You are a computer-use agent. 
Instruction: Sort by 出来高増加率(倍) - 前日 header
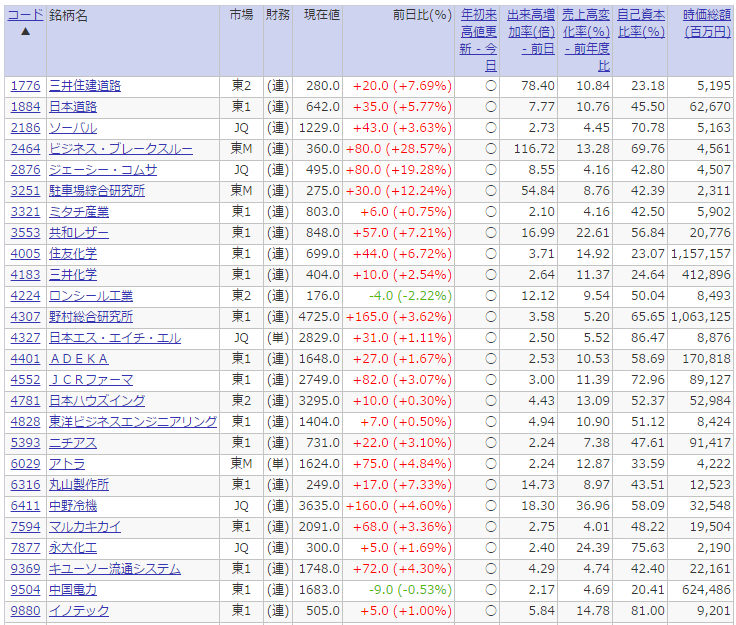531,32
